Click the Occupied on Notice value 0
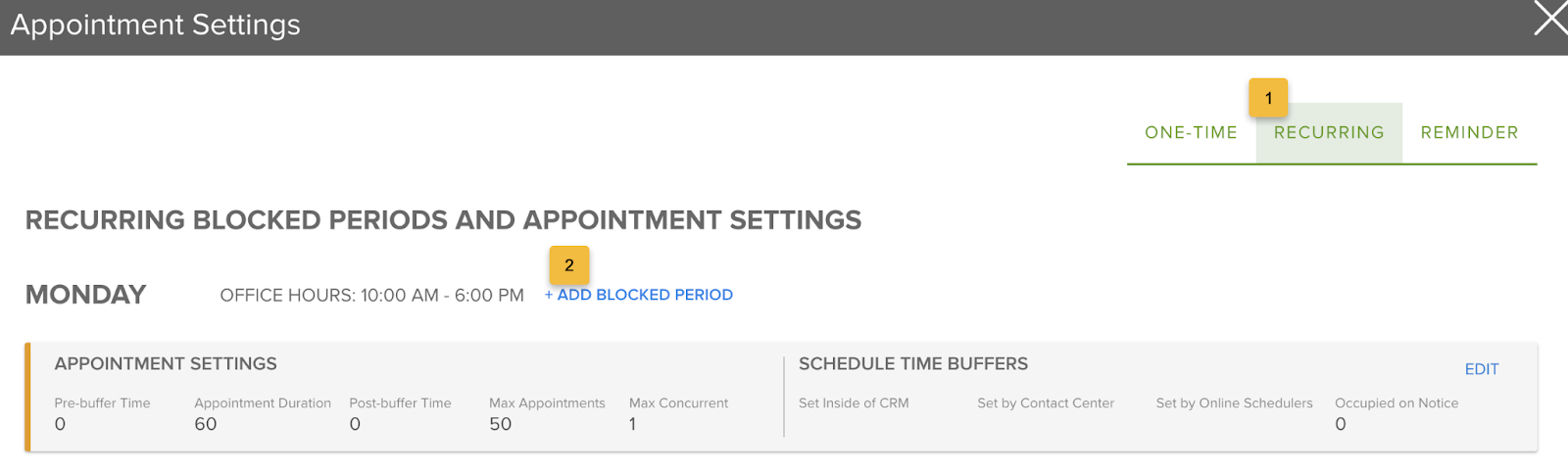 [1341, 424]
